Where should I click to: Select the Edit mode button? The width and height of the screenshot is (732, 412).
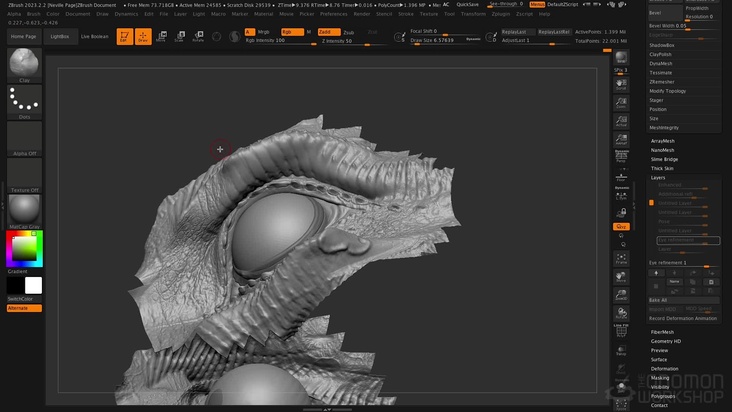click(125, 37)
